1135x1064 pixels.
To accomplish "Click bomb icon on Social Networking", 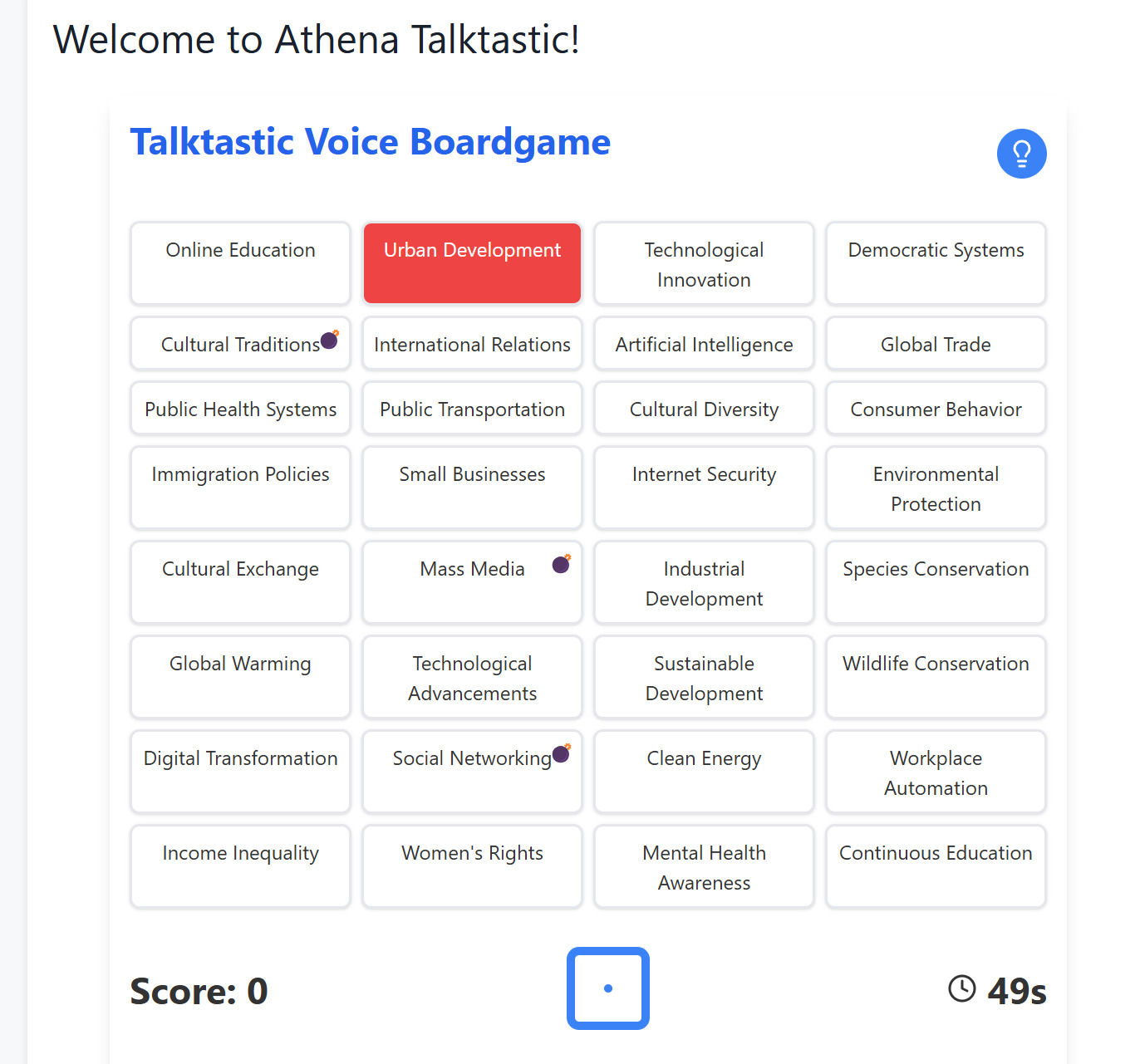I will pos(562,753).
